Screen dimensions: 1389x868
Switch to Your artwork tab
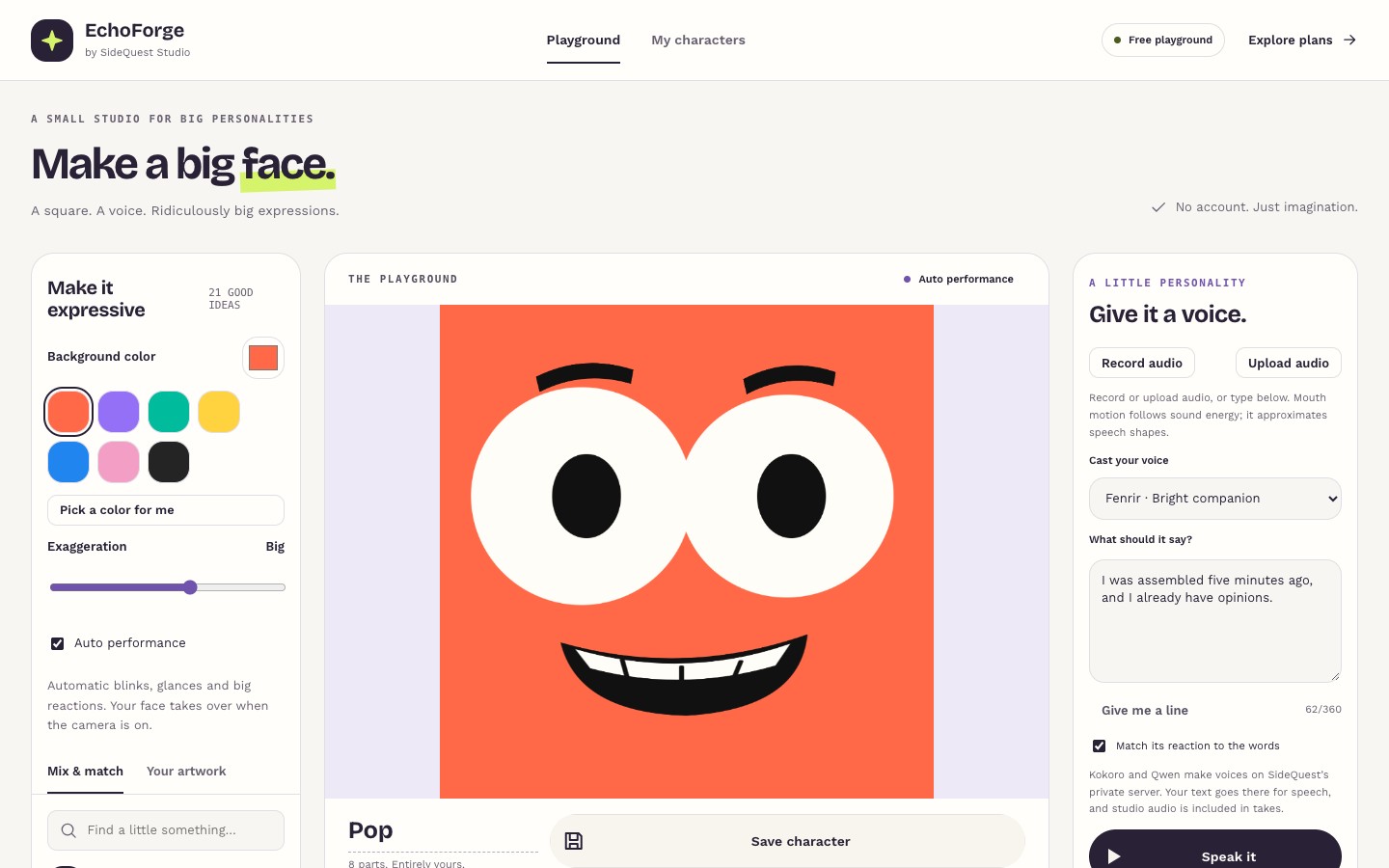coord(186,771)
